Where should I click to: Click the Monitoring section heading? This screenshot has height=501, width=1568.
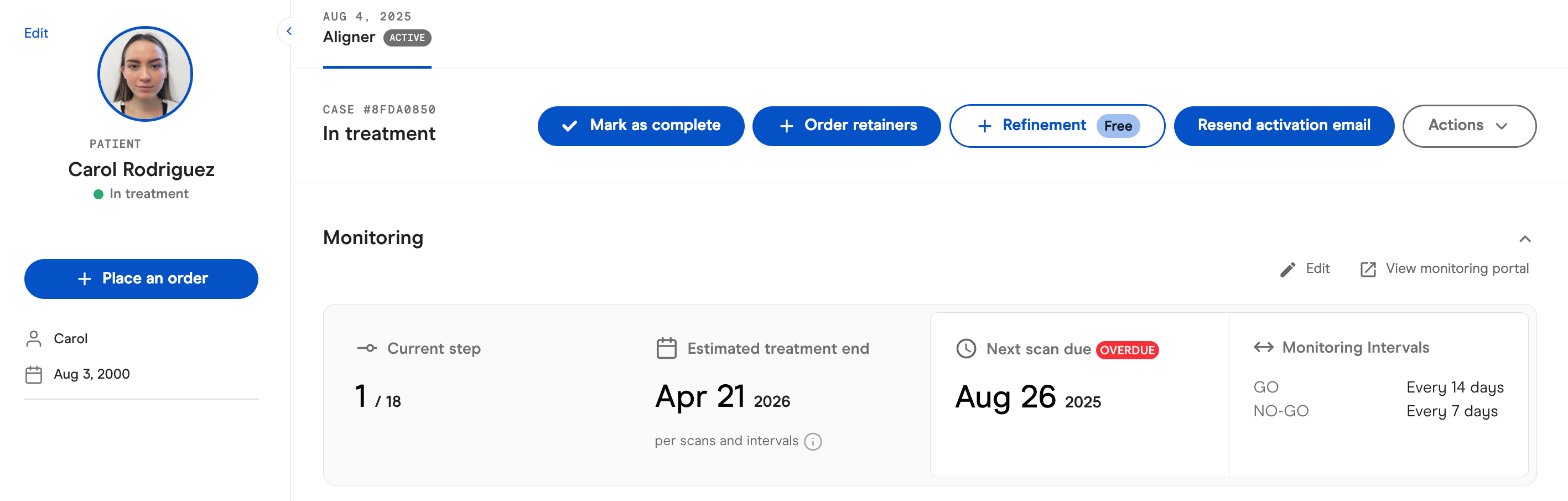pos(372,237)
